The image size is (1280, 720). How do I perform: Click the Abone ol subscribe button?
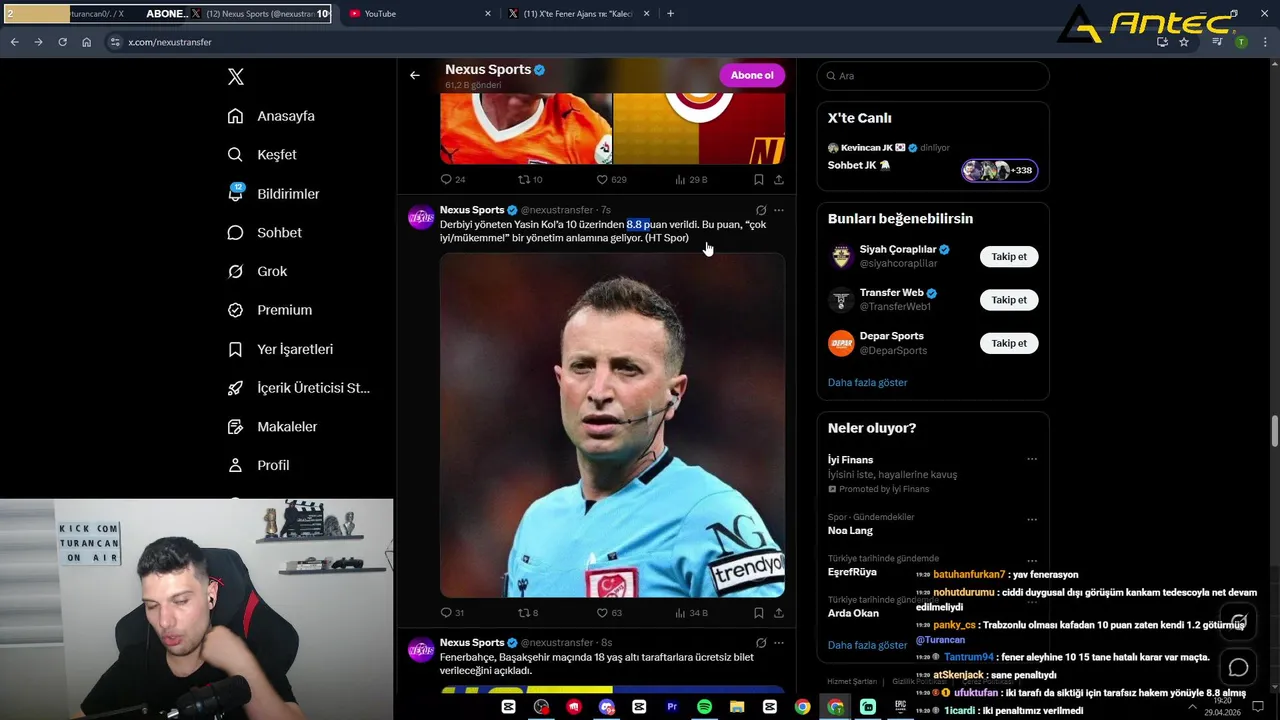pos(752,75)
